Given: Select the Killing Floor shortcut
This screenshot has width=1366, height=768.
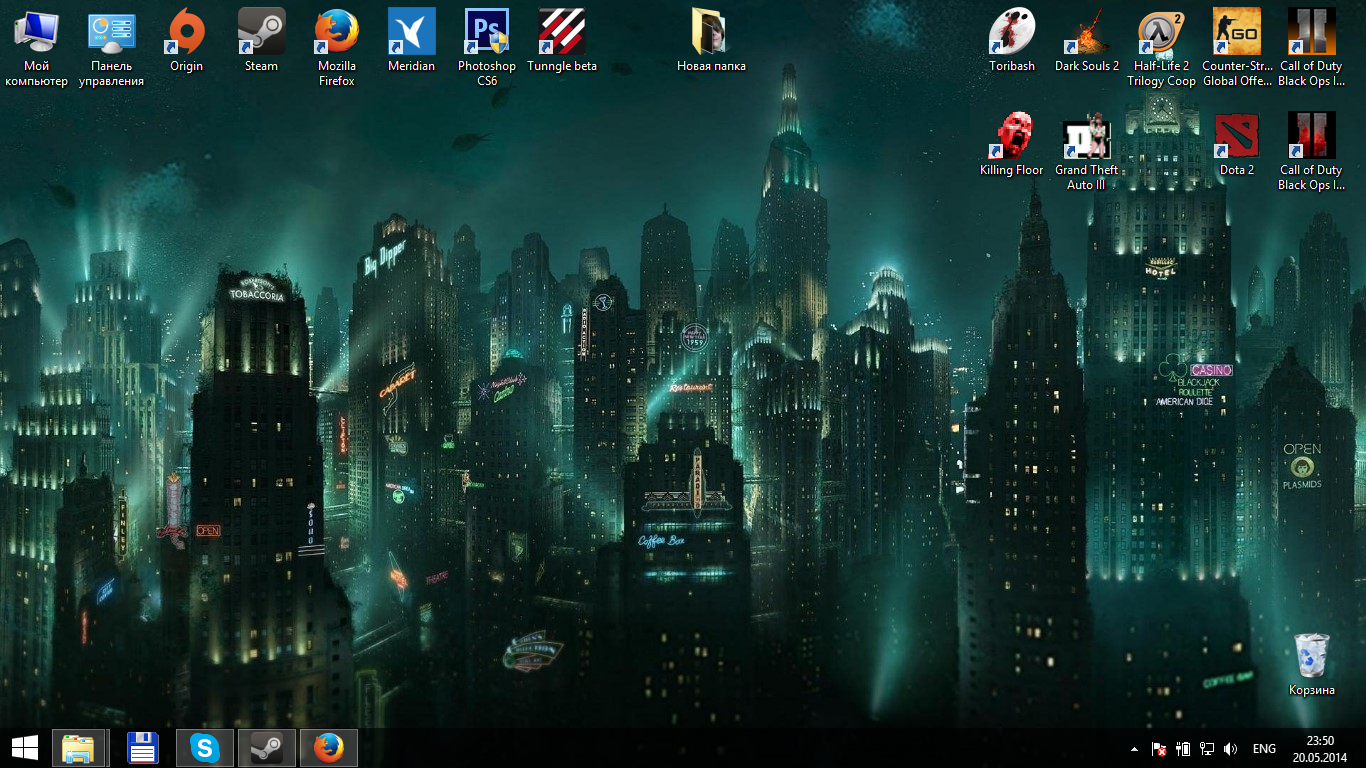Looking at the screenshot, I should (x=1012, y=144).
